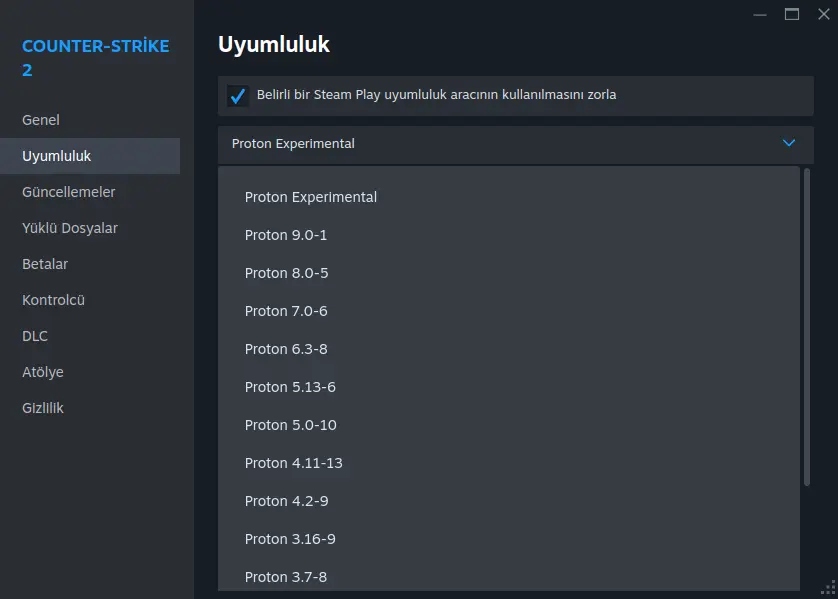Select Proton Experimental from the list

[x=508, y=197]
